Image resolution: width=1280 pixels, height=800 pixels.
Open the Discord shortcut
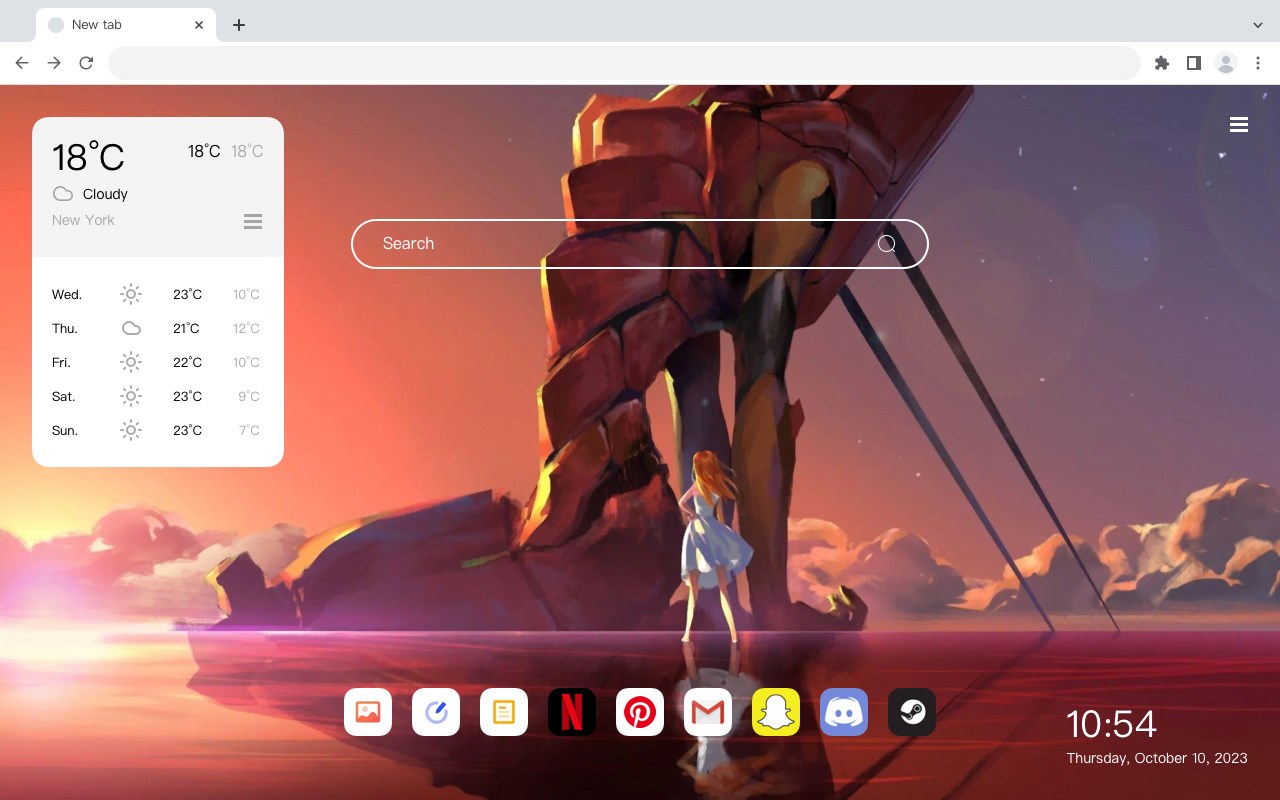point(844,712)
